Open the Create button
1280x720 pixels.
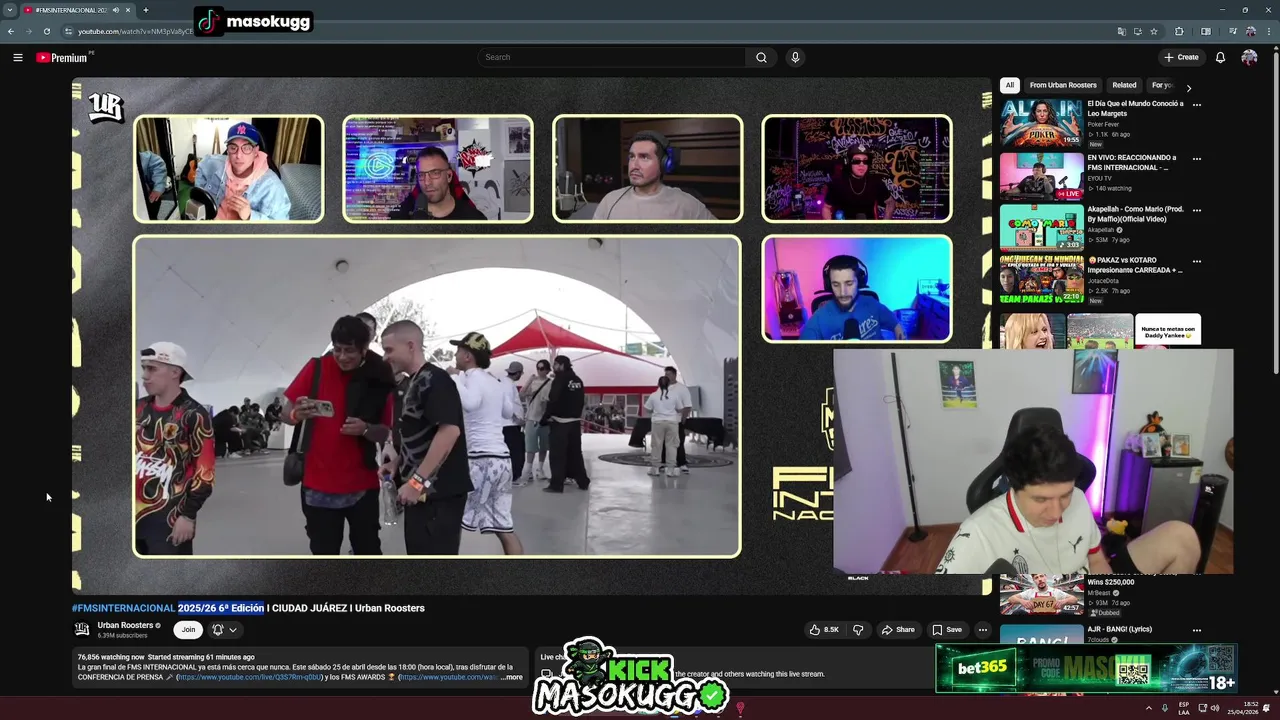click(1181, 58)
